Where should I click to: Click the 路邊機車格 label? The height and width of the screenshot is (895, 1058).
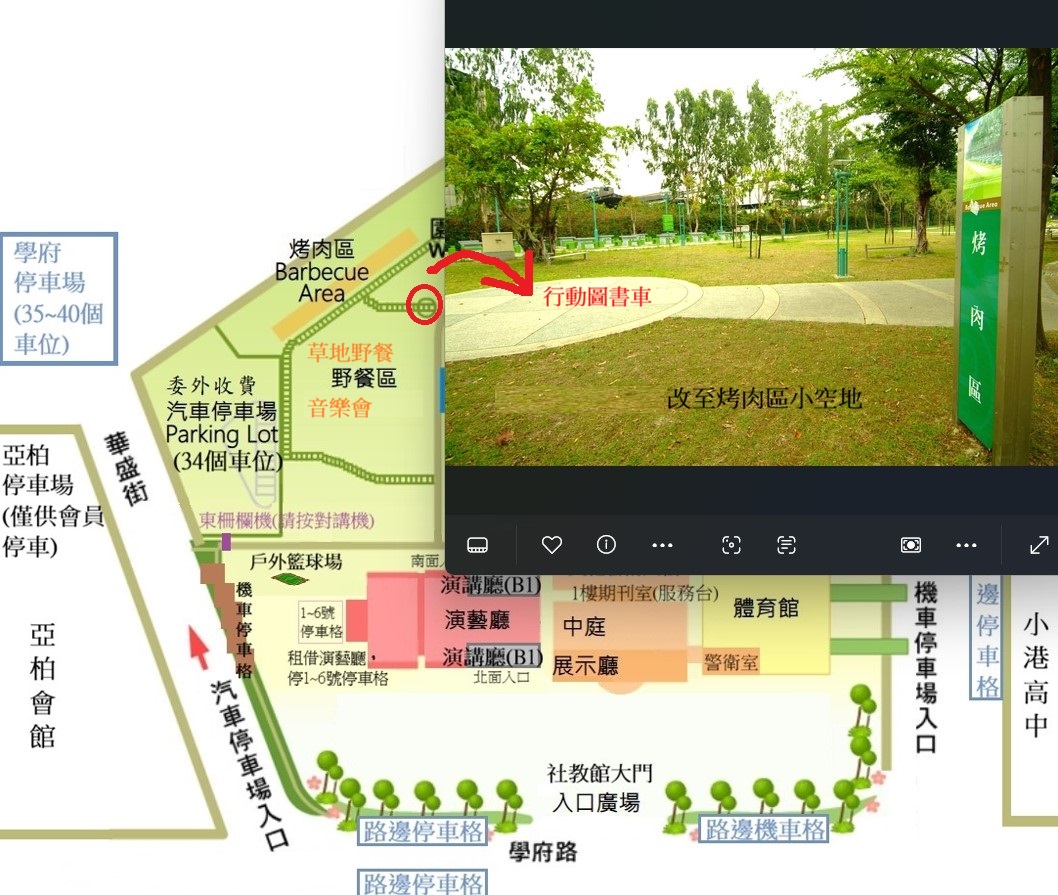pyautogui.click(x=765, y=829)
